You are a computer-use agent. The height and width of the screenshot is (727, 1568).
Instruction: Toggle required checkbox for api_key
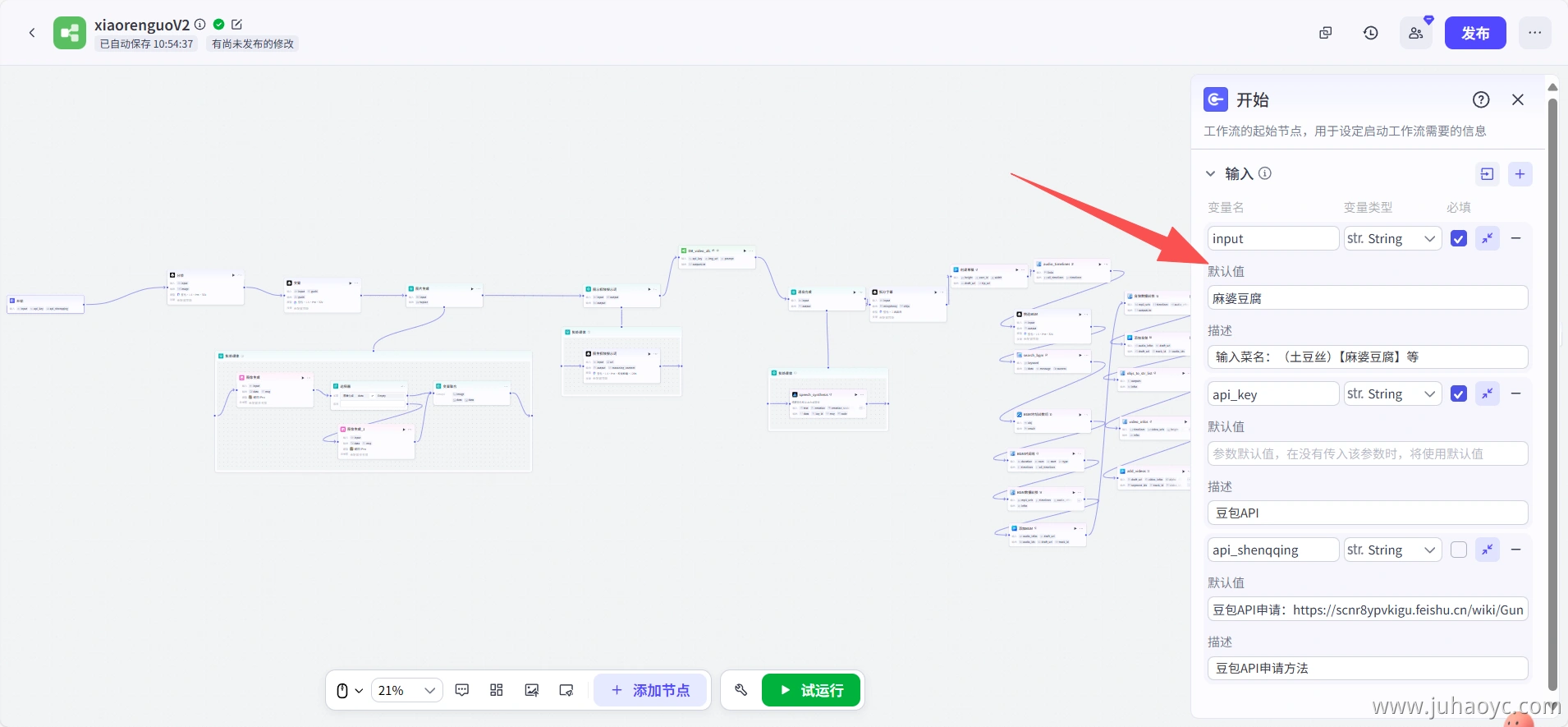point(1458,394)
